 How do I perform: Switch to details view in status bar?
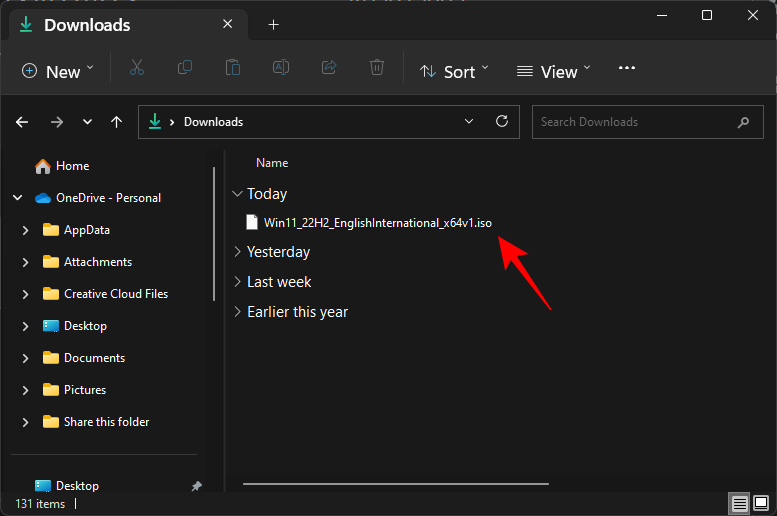tap(739, 504)
